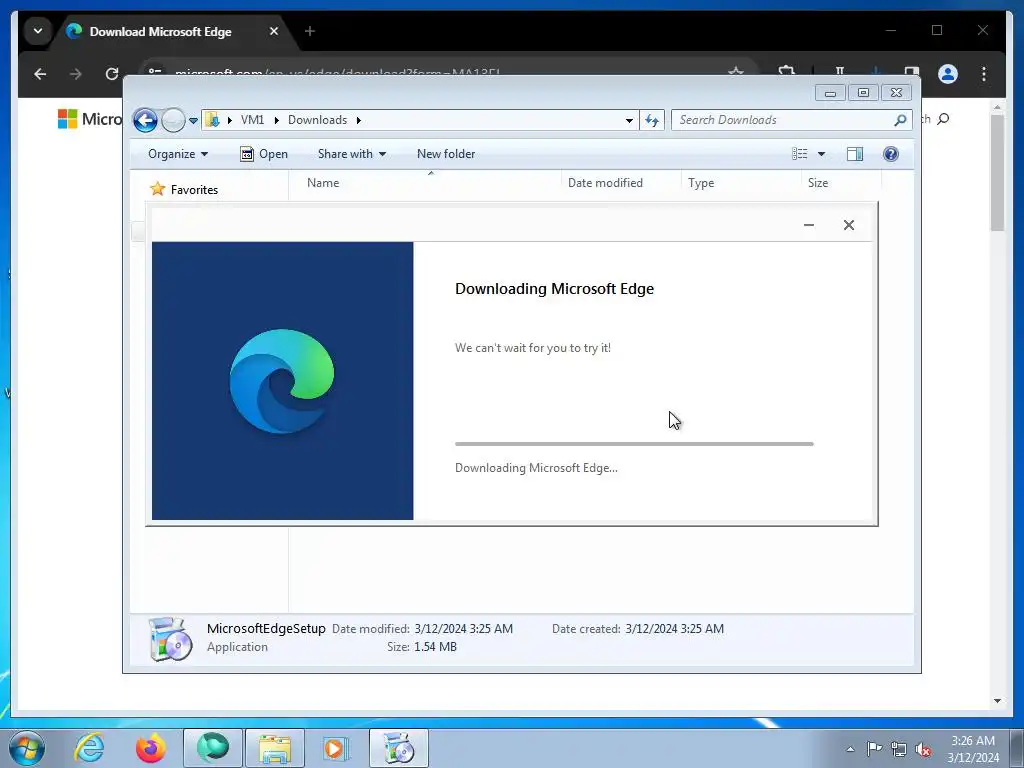
Task: Click the Explorer back navigation button
Action: coord(145,120)
